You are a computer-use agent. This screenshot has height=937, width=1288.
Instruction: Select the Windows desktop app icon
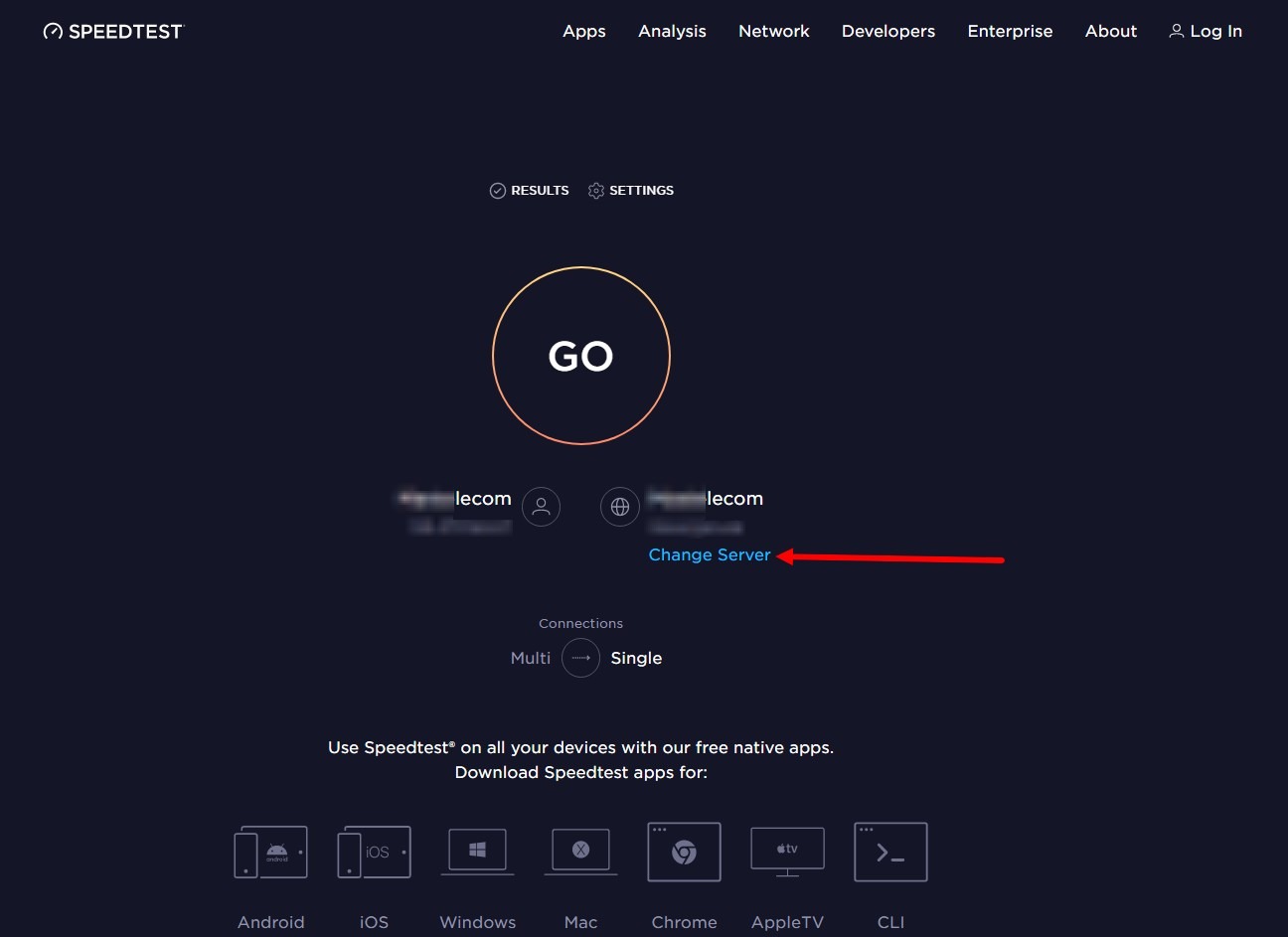click(x=477, y=852)
